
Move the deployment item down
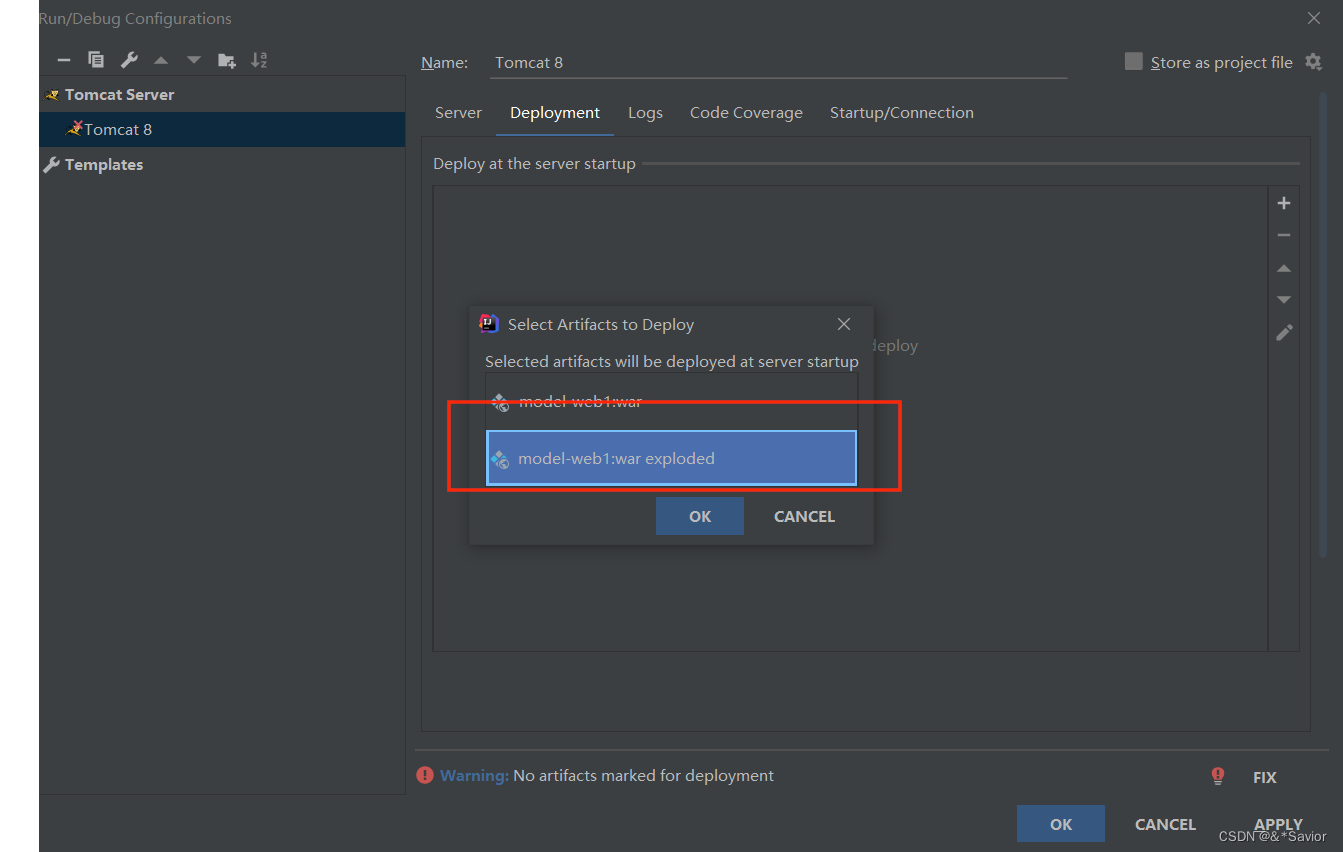tap(1284, 300)
